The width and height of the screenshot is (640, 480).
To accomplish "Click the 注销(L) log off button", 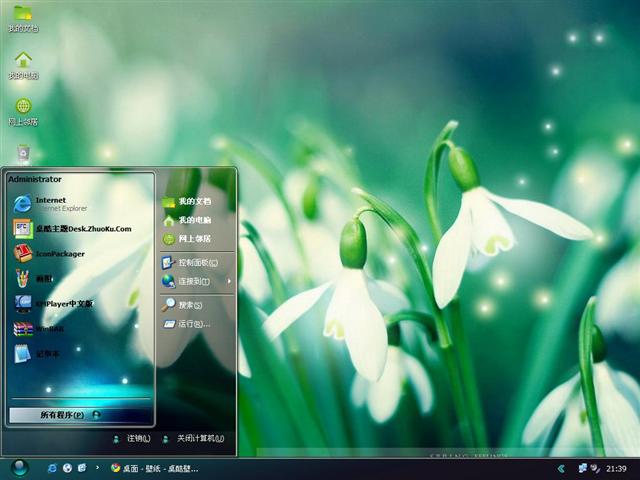I will click(132, 439).
